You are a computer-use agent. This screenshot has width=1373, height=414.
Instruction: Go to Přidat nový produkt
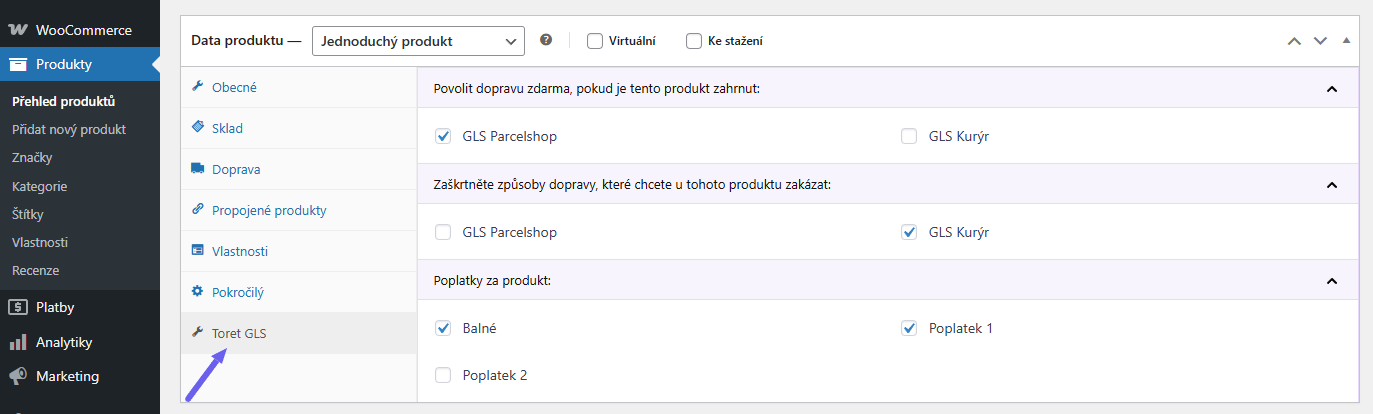pyautogui.click(x=69, y=130)
